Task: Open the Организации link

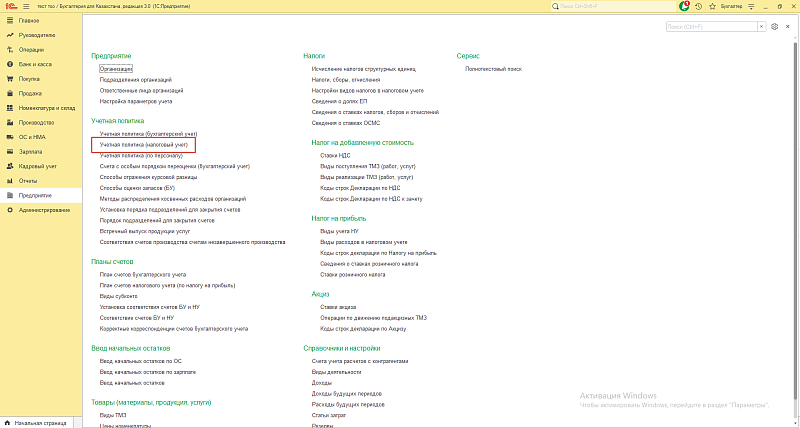Action: [x=116, y=68]
